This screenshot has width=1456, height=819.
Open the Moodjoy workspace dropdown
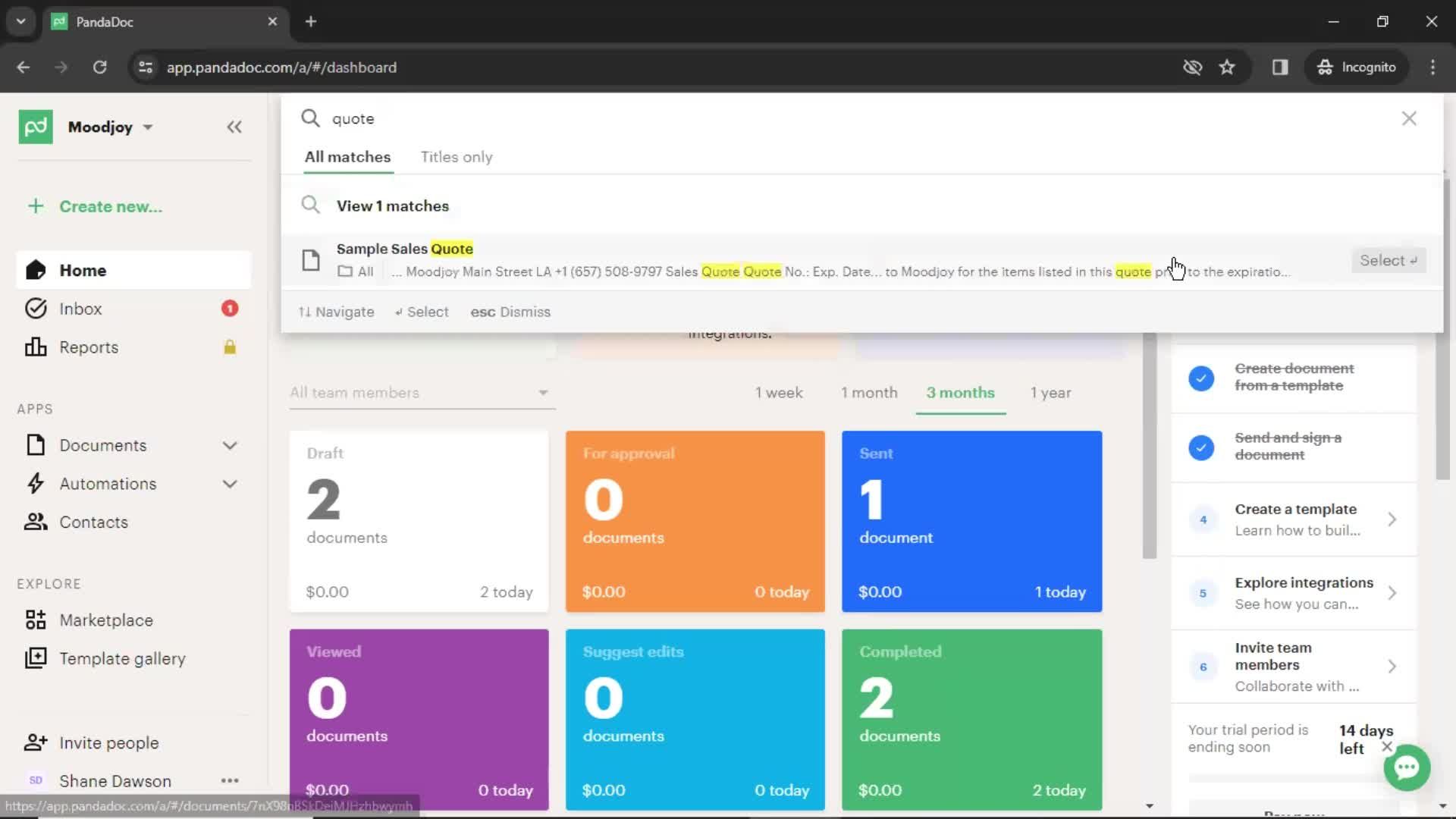tap(111, 127)
